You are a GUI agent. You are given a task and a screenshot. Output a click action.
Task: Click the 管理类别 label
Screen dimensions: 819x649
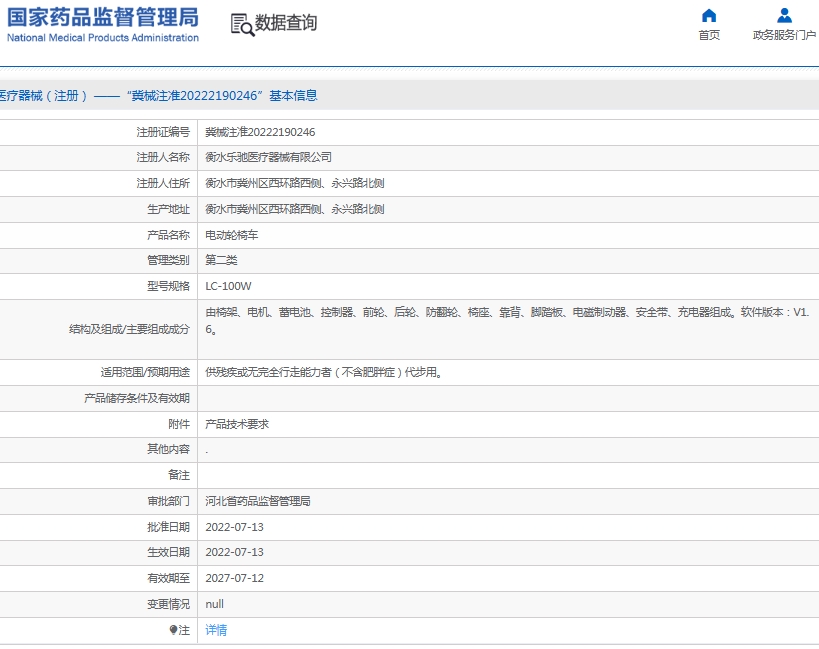pos(168,260)
